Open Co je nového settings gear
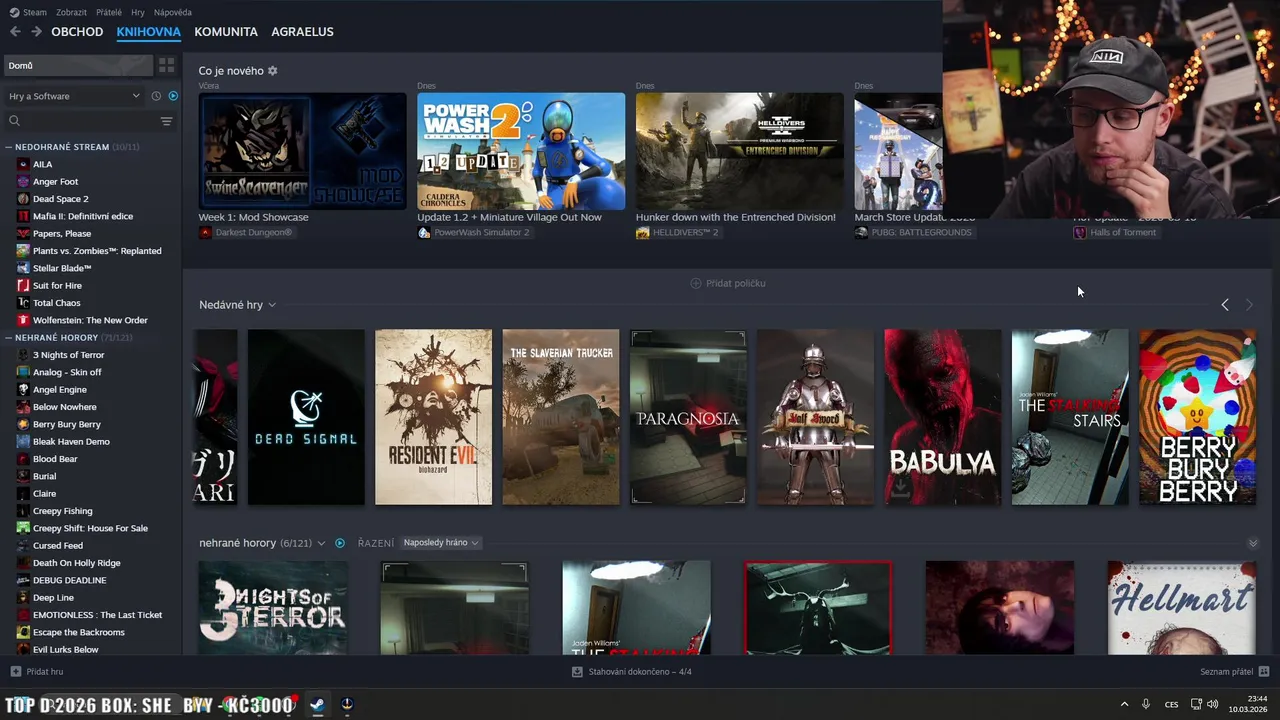The image size is (1280, 720). point(272,71)
